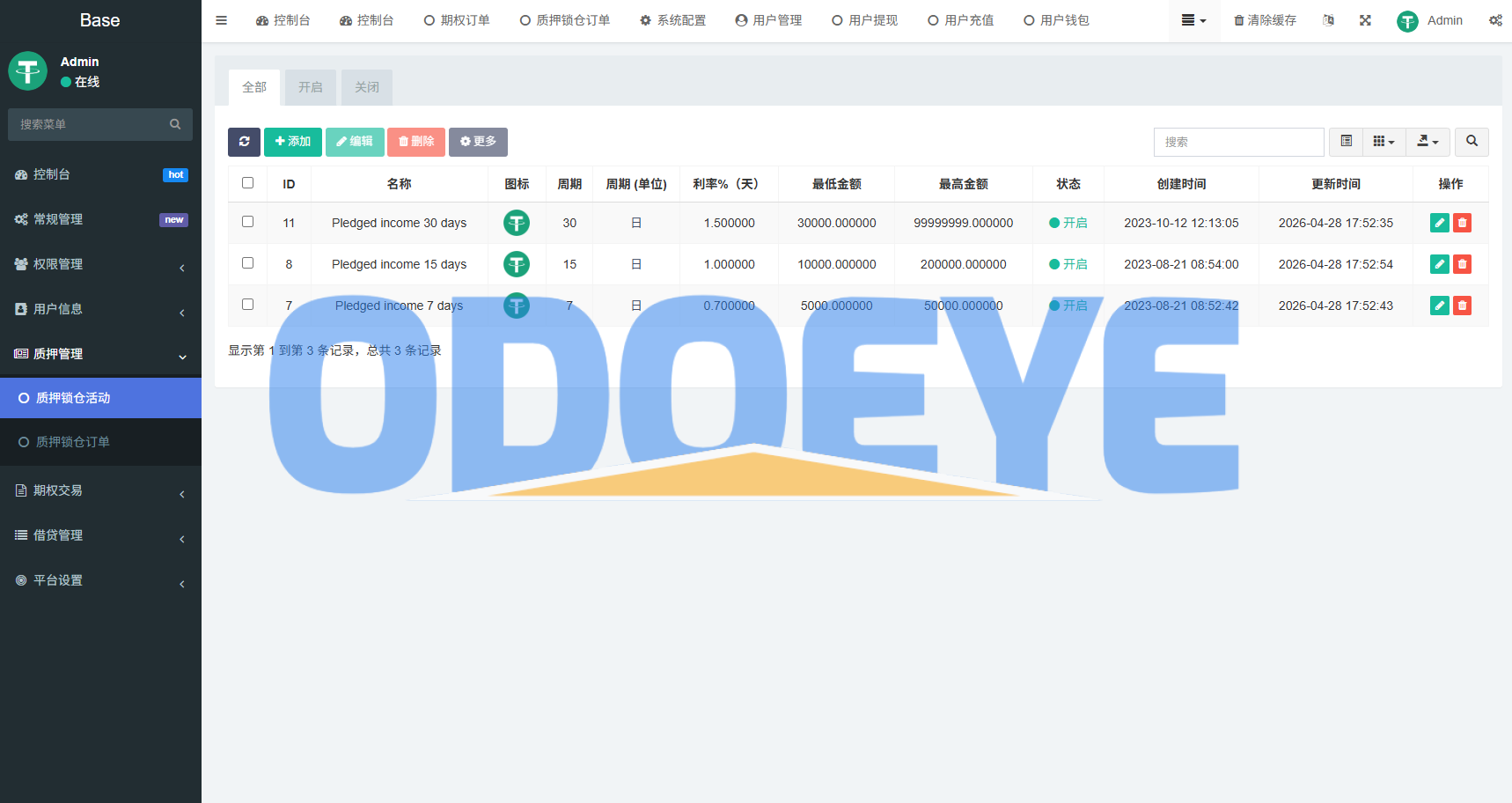Image resolution: width=1512 pixels, height=803 pixels.
Task: Expand the 权限管理 sidebar menu
Action: tap(100, 264)
